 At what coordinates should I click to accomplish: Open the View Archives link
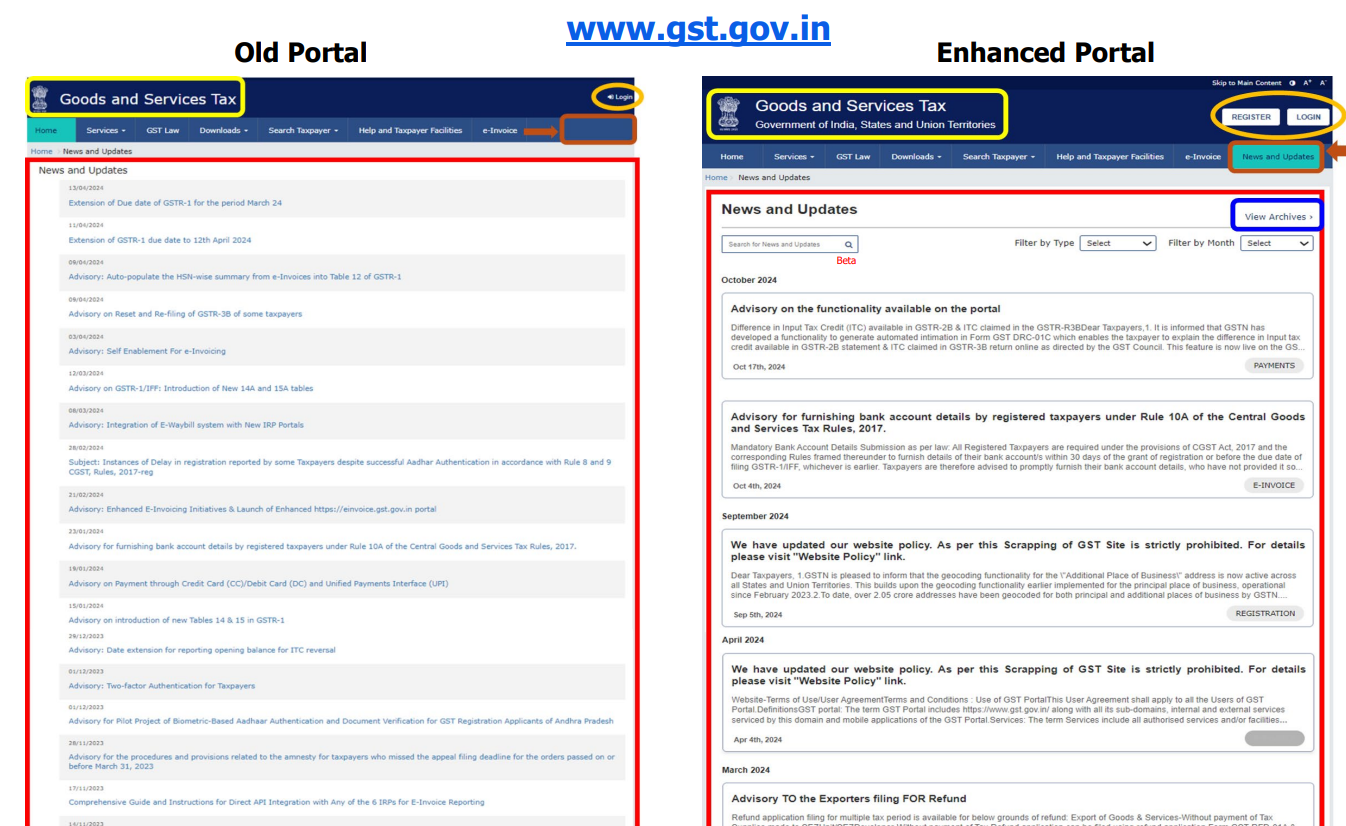pyautogui.click(x=1278, y=217)
